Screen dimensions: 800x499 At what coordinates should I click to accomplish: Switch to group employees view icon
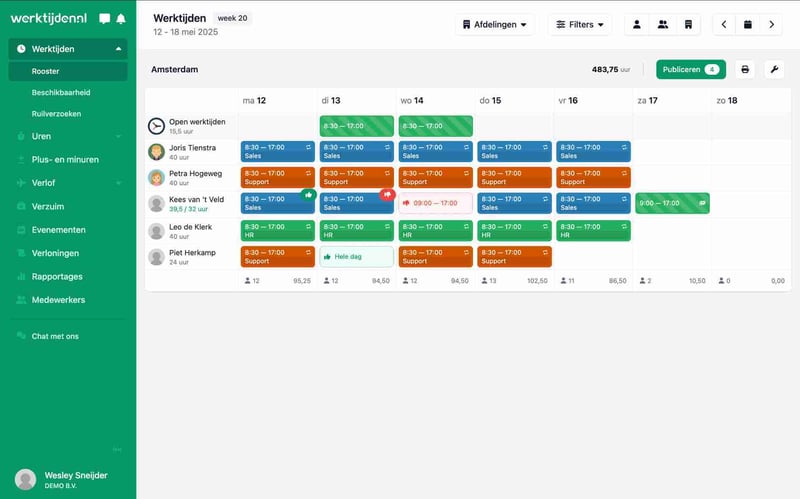tap(662, 24)
